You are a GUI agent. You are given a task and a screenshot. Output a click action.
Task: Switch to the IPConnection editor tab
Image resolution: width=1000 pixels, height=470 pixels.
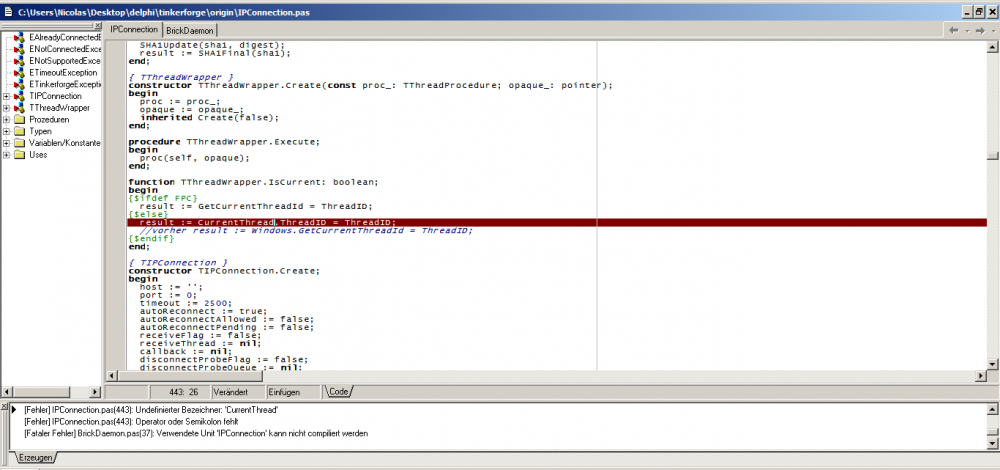(134, 29)
